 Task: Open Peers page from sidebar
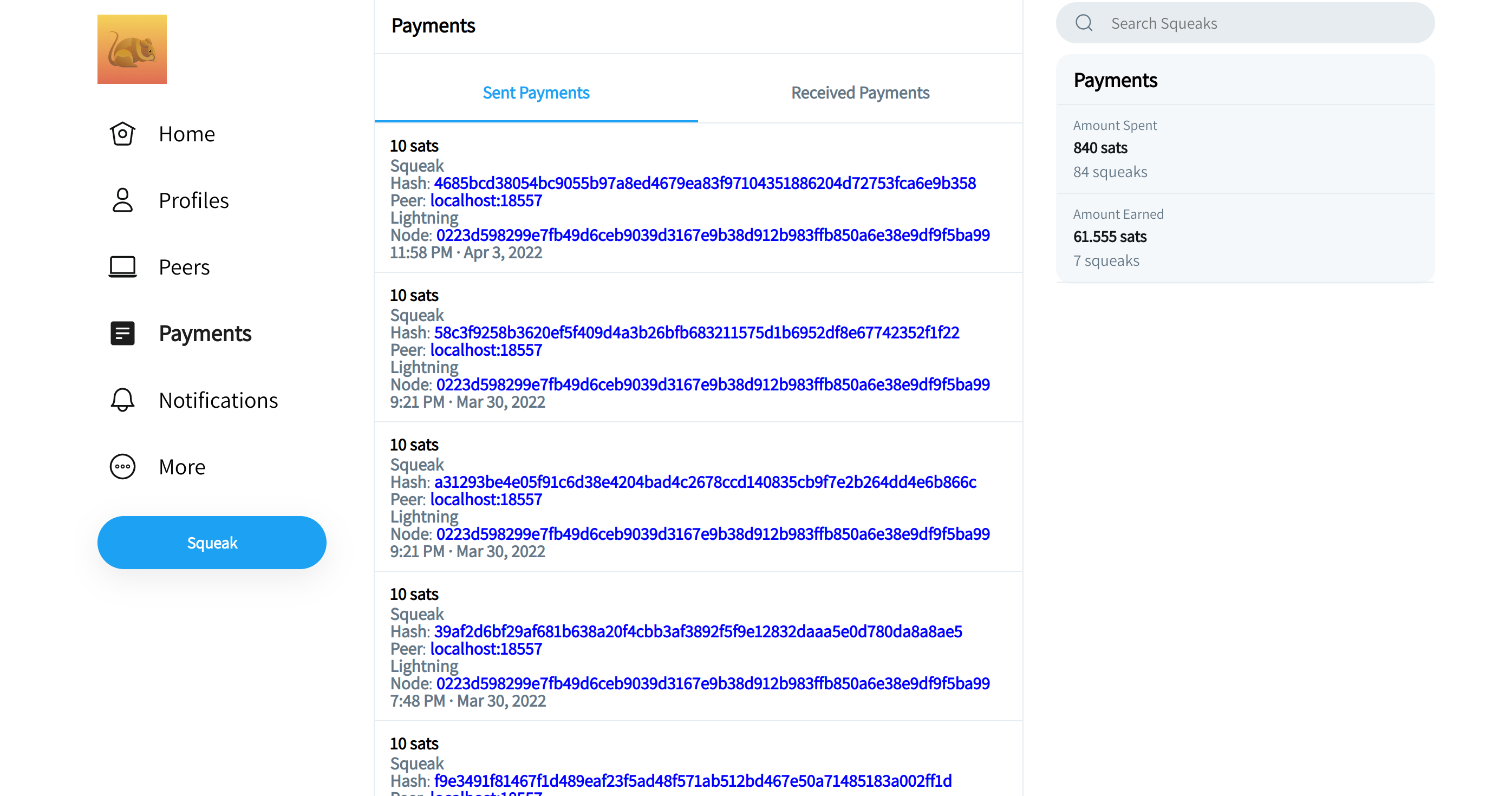(184, 267)
